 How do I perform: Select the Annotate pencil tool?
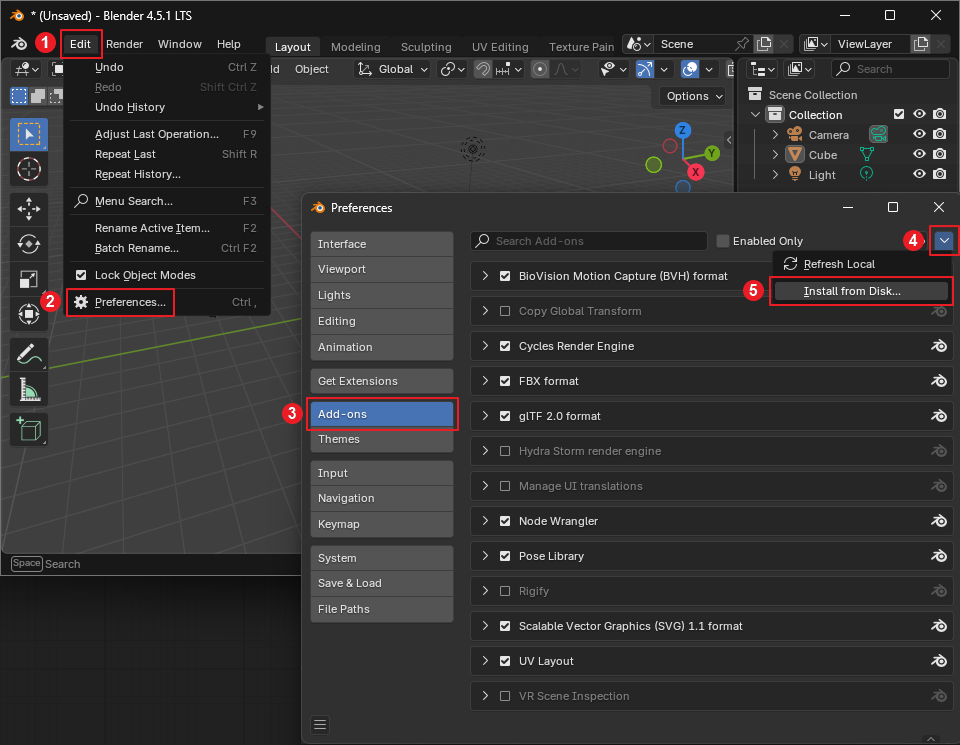[29, 354]
